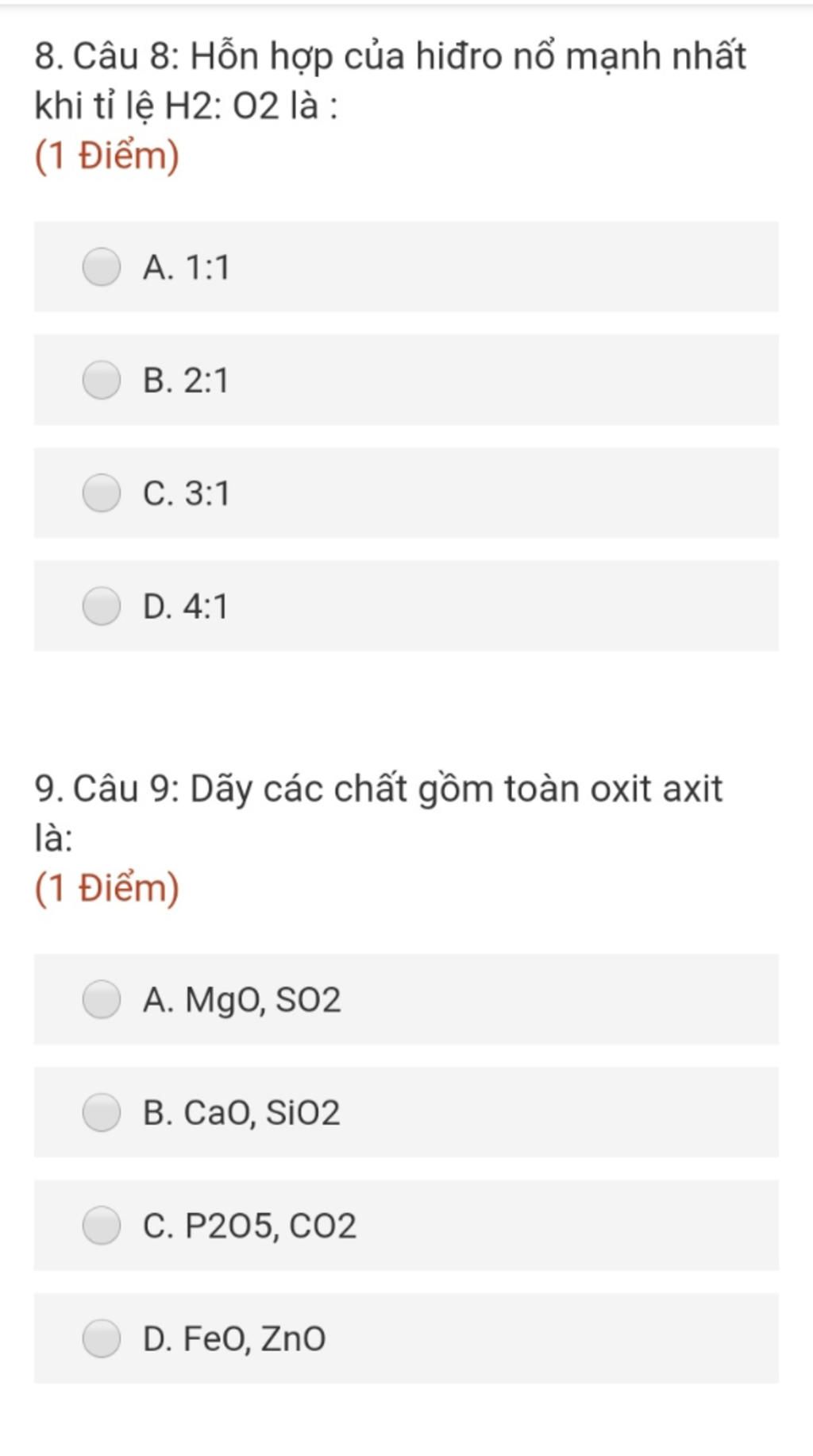This screenshot has width=813, height=1456.
Task: Choose radio option B. CaO, SiO2
Action: 102,1112
